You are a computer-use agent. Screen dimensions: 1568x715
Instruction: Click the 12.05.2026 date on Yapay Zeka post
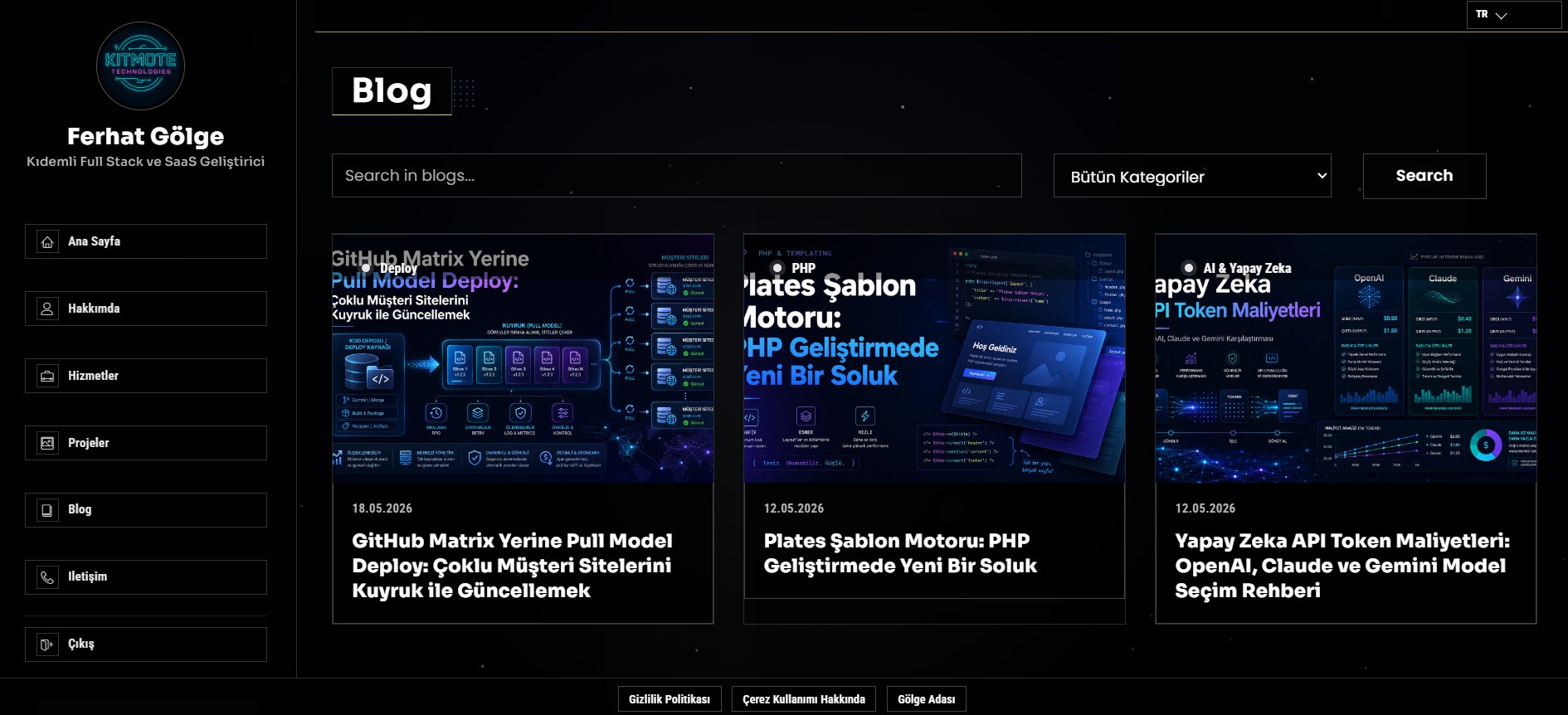1205,508
